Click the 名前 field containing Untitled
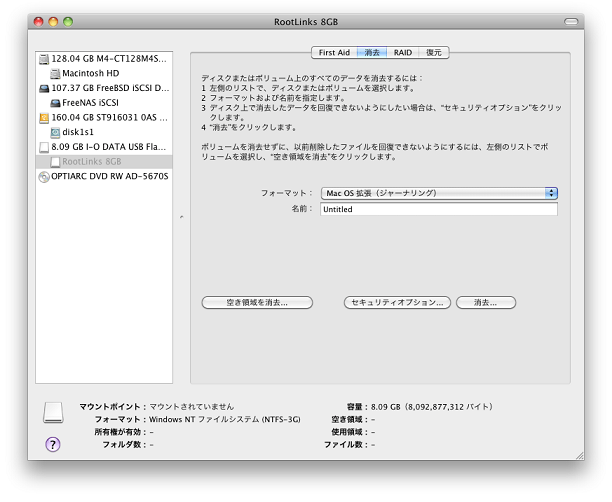Viewport: 612px width, 502px height. [439, 209]
